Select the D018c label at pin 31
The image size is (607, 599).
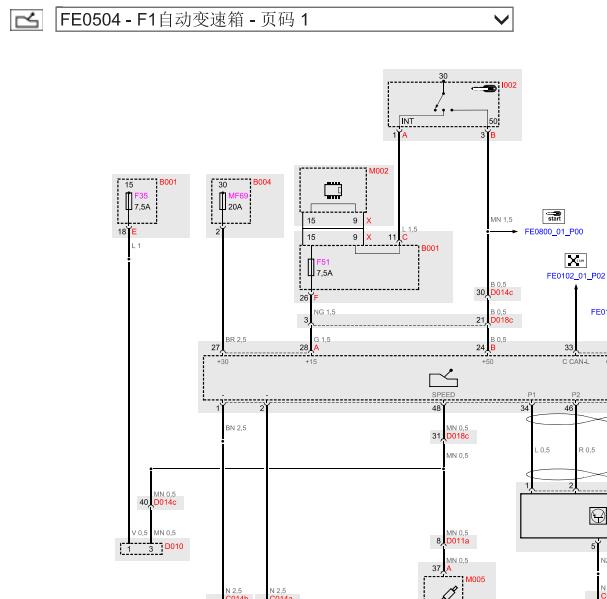click(x=458, y=436)
